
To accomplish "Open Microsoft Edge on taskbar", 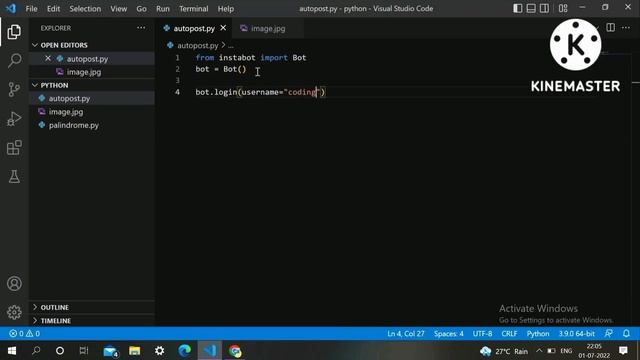I will 185,351.
